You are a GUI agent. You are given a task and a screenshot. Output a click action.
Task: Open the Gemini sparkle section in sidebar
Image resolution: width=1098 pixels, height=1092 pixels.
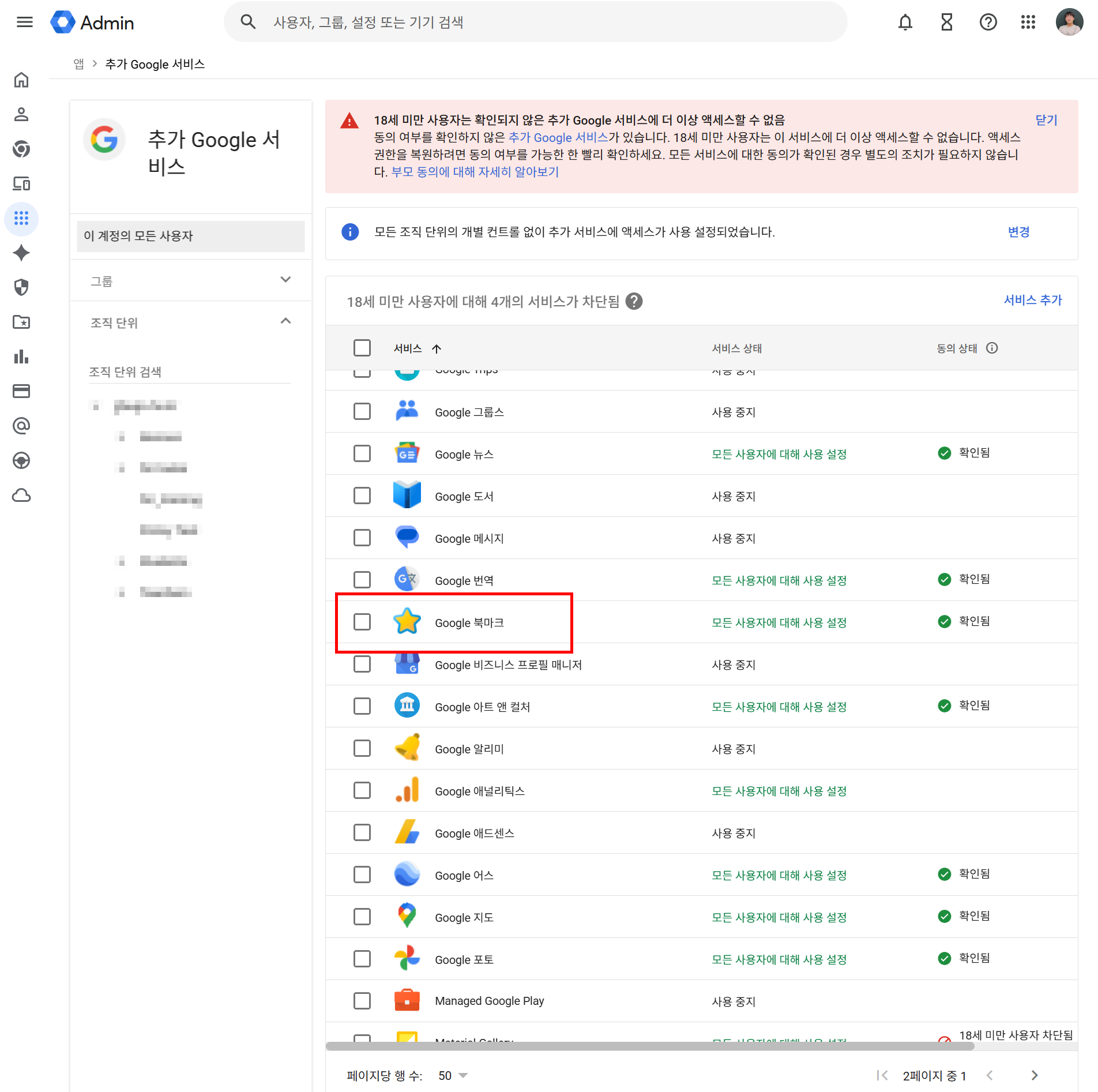click(21, 253)
